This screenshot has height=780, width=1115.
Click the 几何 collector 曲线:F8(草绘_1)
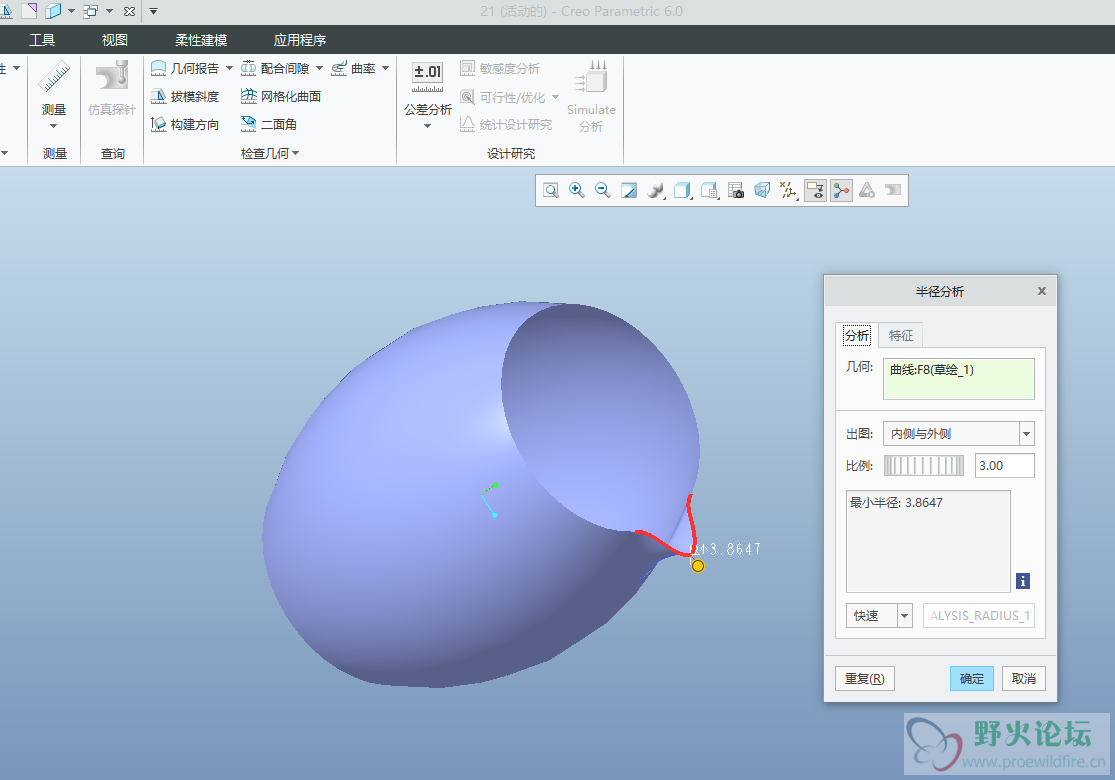coord(959,378)
